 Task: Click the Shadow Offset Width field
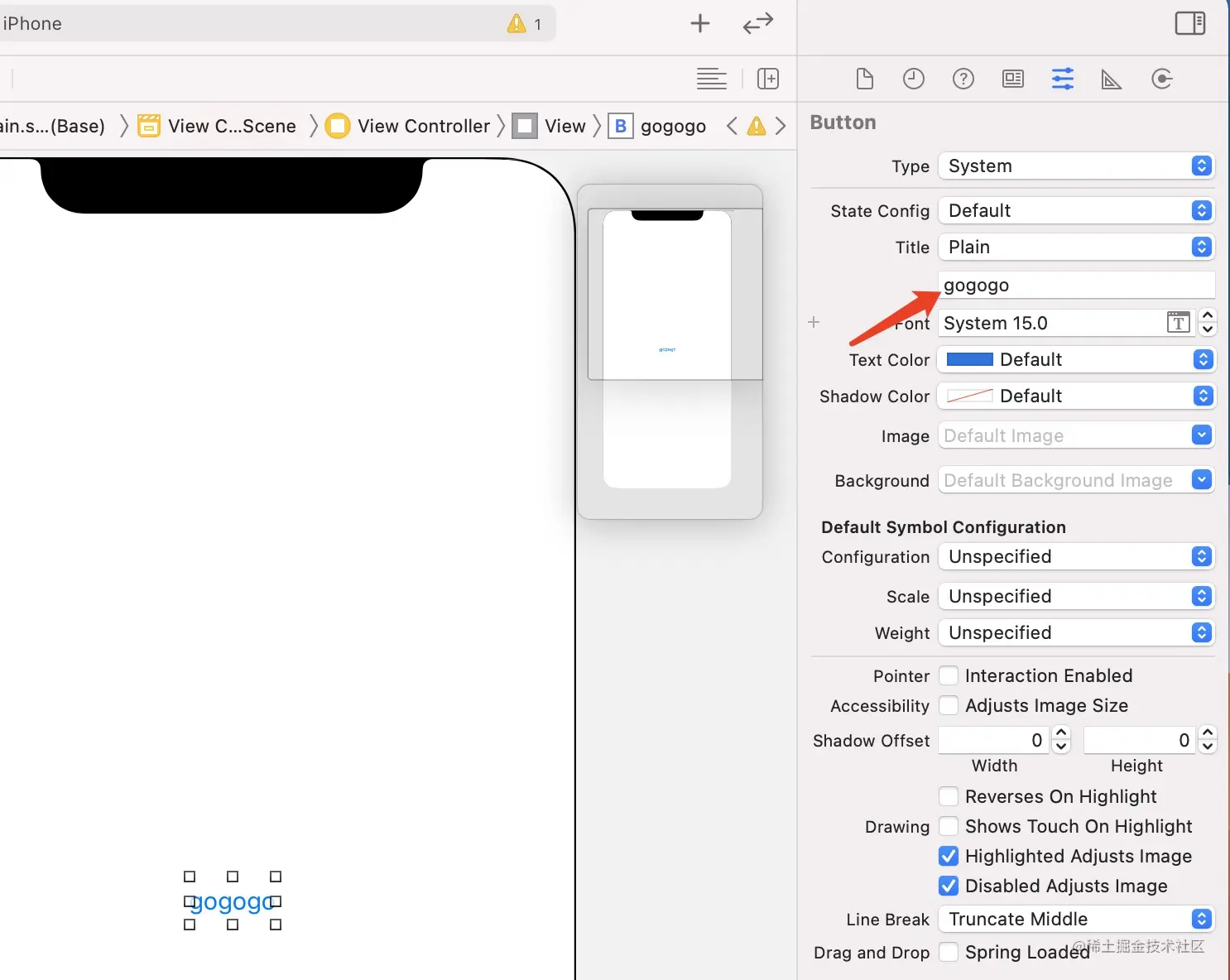click(x=993, y=740)
